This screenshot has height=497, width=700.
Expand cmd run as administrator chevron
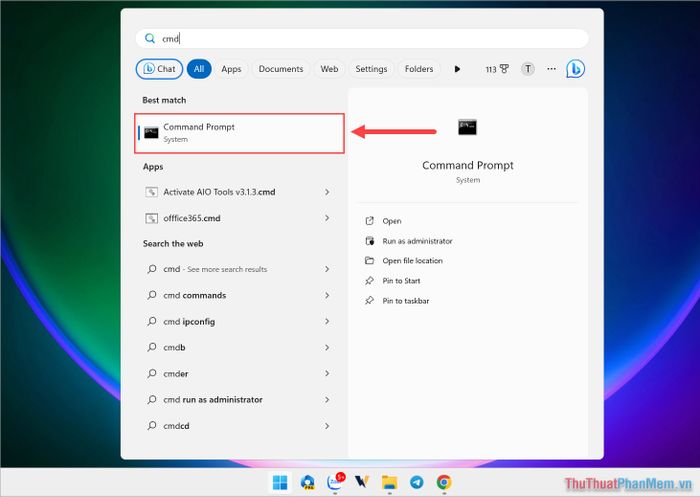[327, 400]
